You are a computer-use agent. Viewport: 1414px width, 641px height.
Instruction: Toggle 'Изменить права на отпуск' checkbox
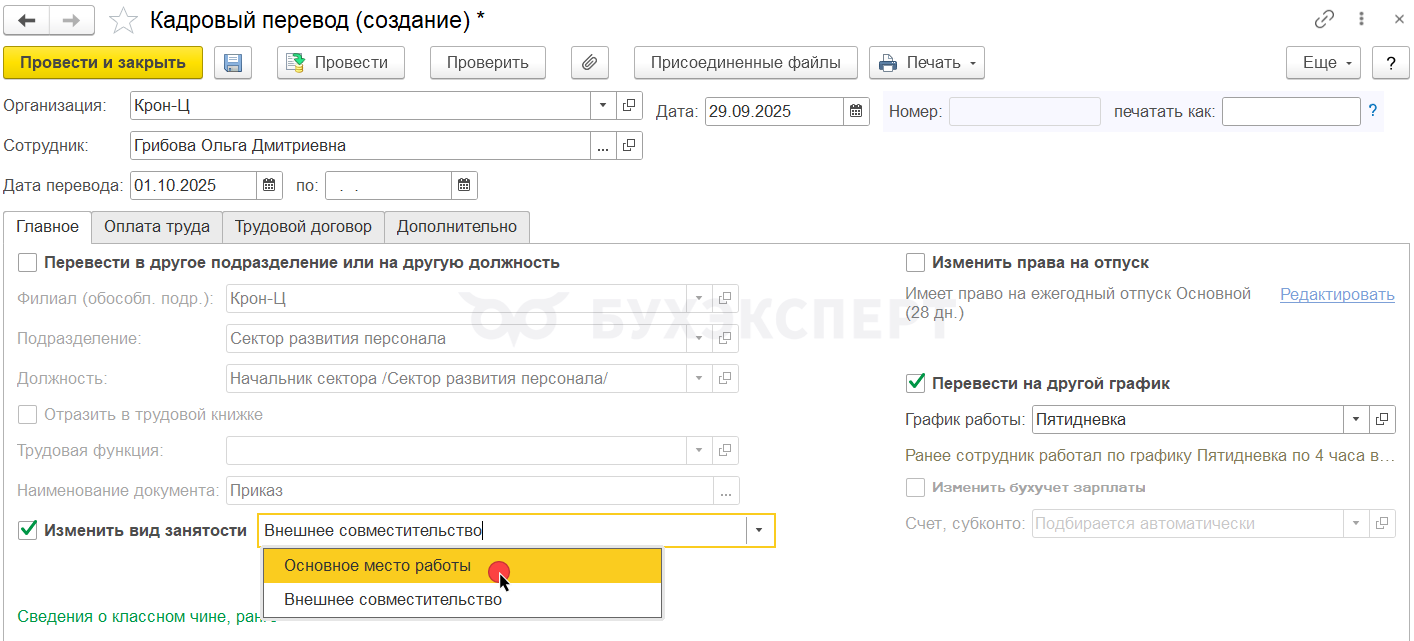click(x=915, y=263)
